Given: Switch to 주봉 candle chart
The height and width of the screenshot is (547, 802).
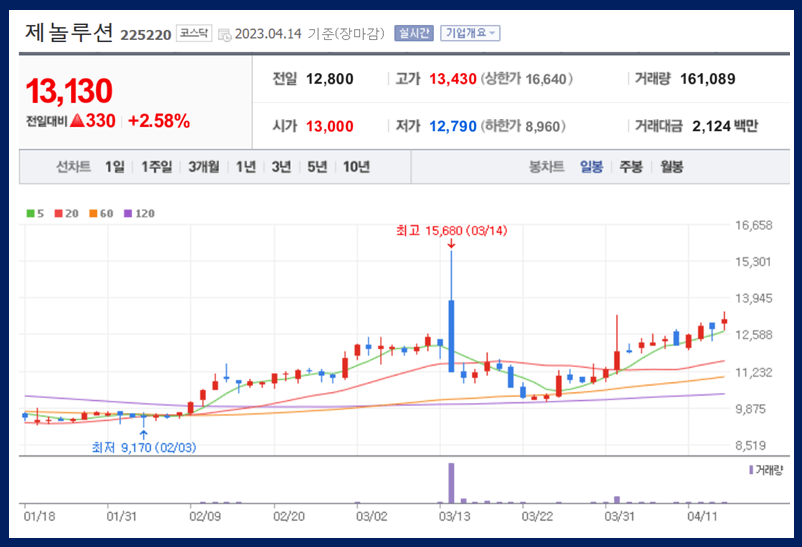Looking at the screenshot, I should tap(631, 167).
